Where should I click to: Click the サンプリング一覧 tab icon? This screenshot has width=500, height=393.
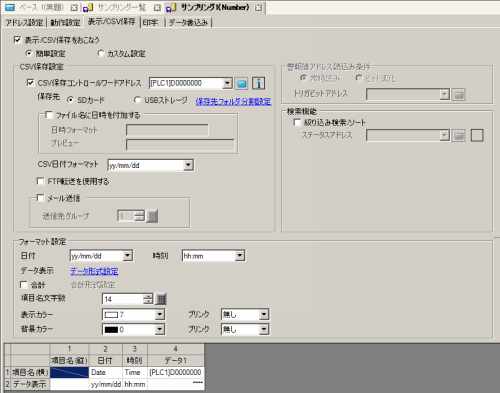coord(88,7)
